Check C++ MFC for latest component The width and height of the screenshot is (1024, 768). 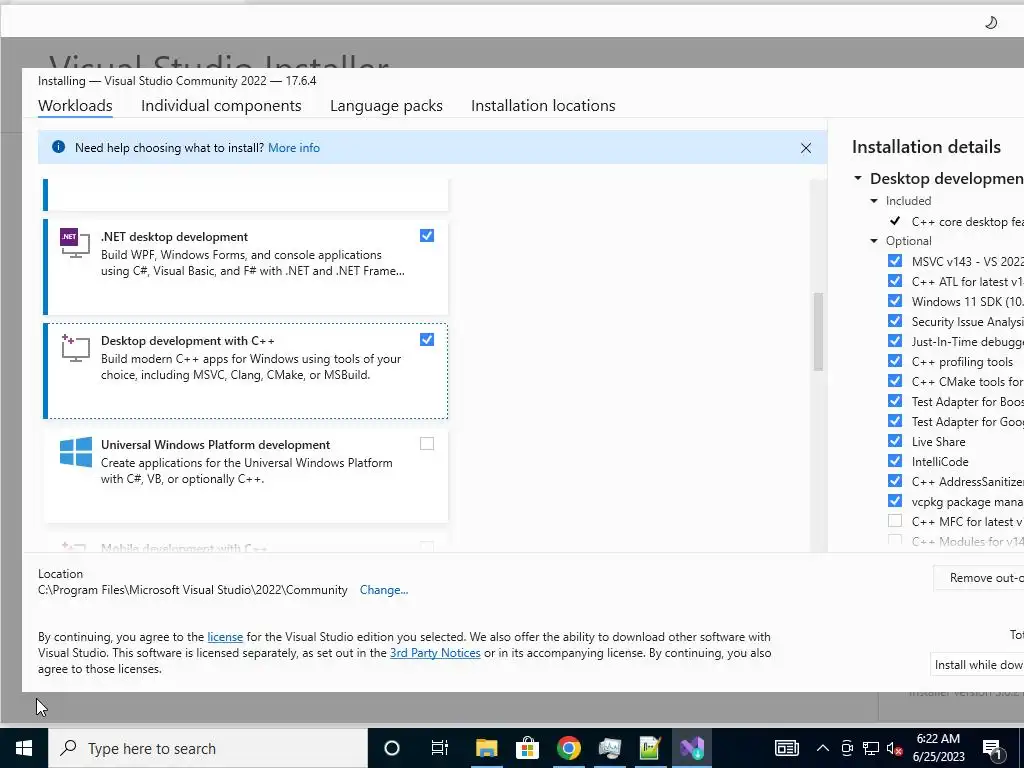[x=895, y=521]
